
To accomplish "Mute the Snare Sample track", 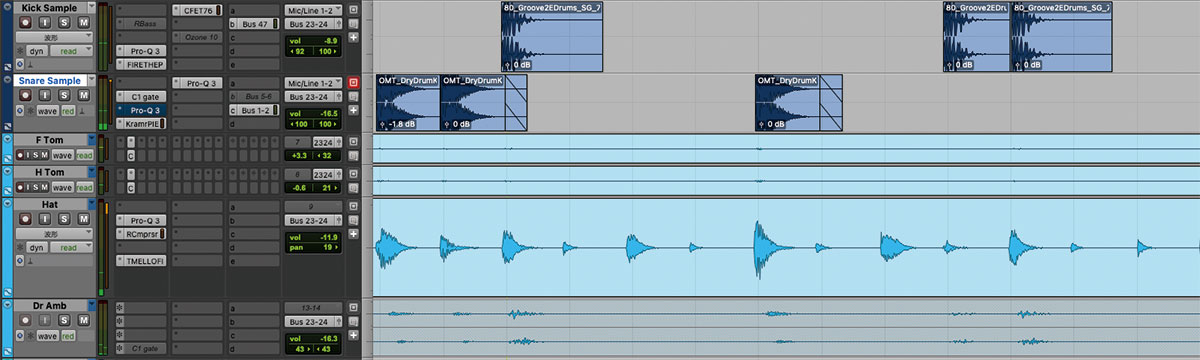I will [84, 95].
